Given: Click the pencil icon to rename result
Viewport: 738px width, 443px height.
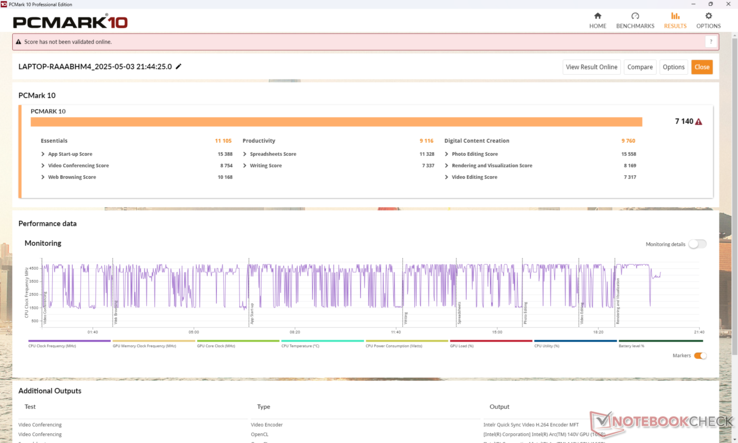Looking at the screenshot, I should (178, 67).
